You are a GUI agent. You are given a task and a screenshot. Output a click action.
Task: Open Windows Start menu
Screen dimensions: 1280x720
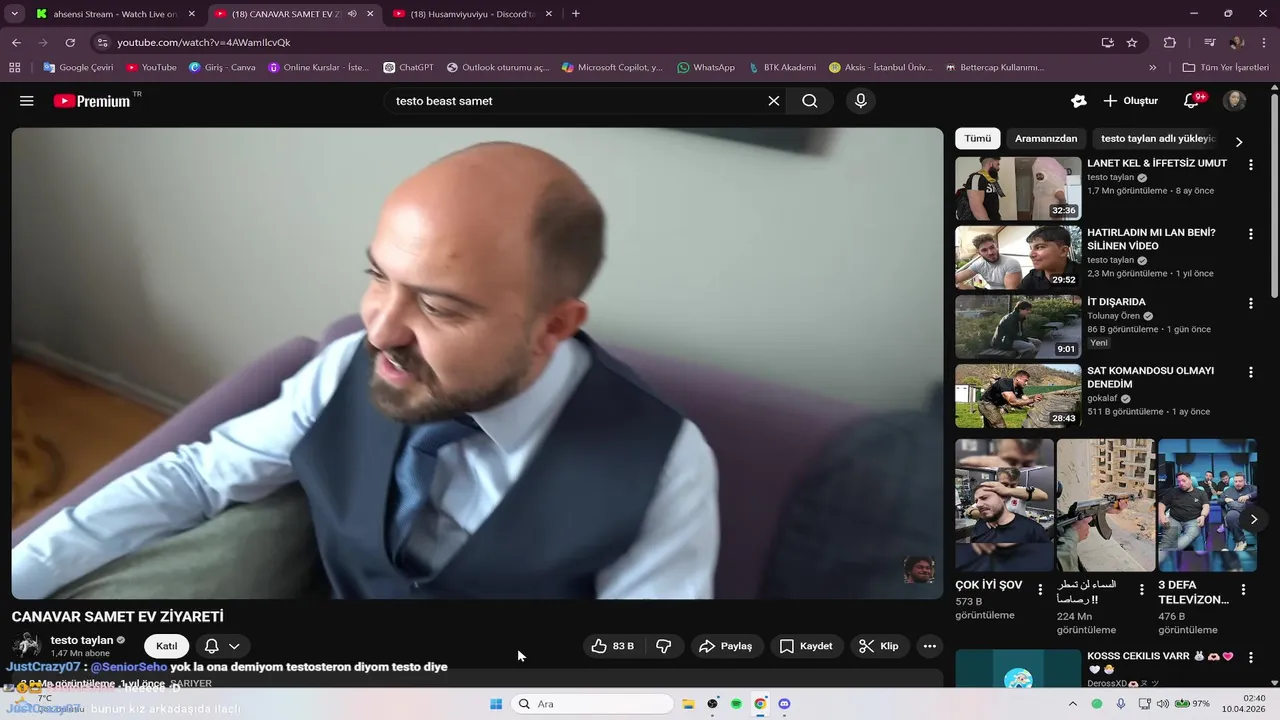point(496,704)
